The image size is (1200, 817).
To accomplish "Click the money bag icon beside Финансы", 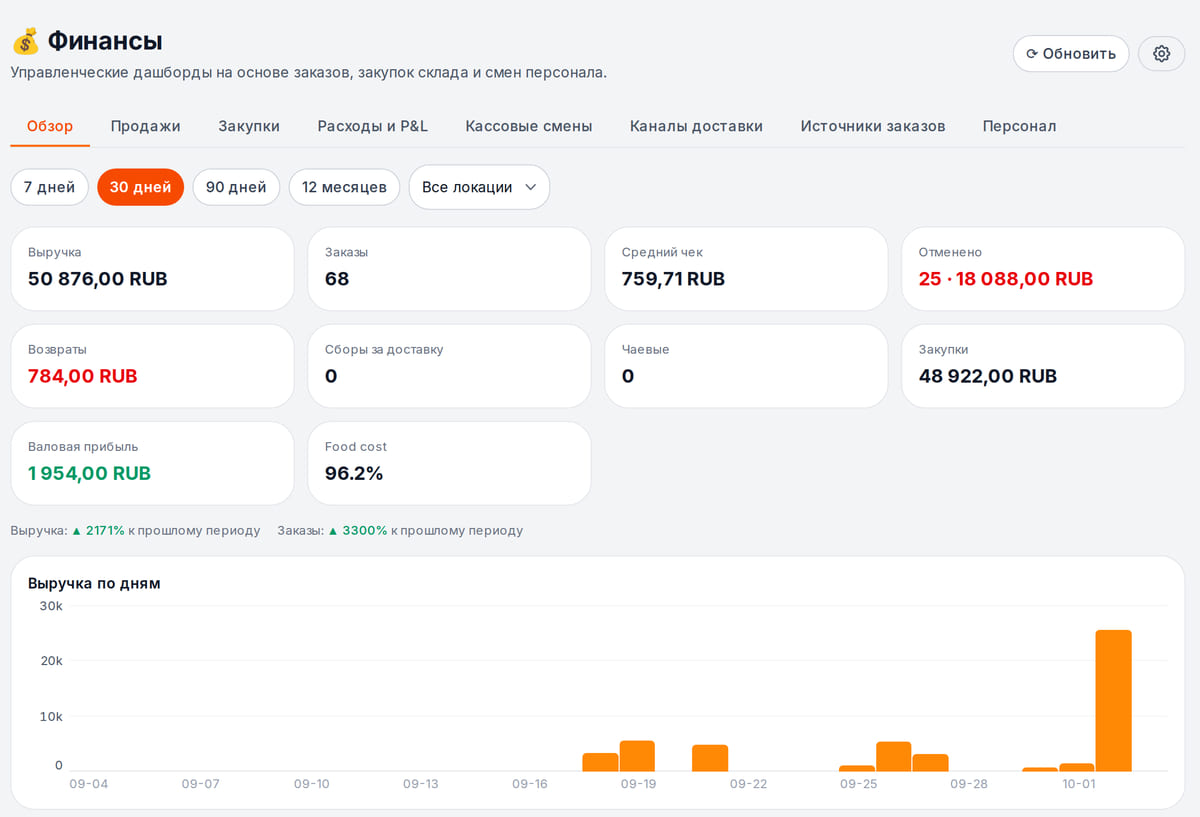I will click(25, 42).
